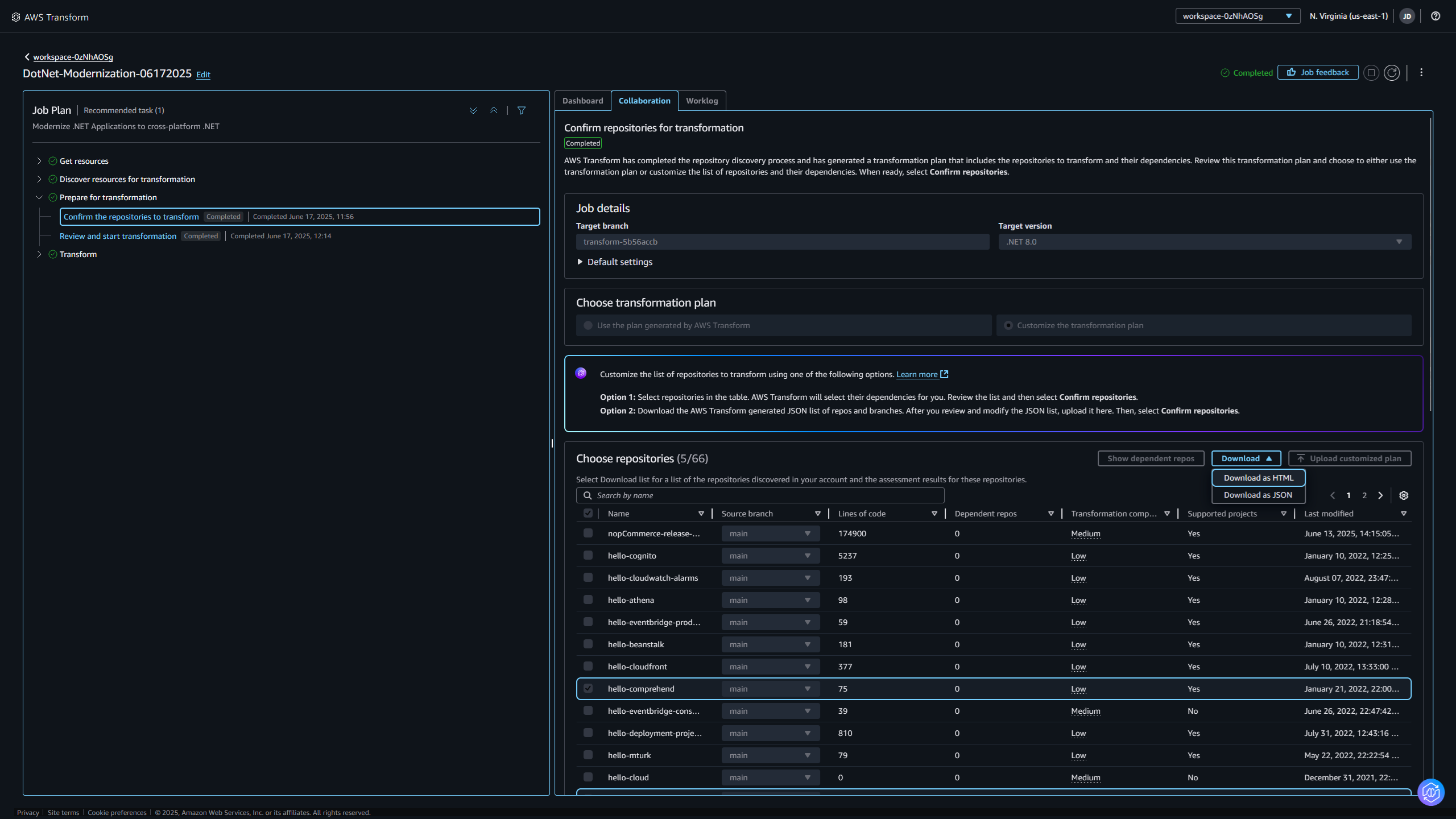Open the Learn more link
1456x819 pixels.
pyautogui.click(x=917, y=374)
